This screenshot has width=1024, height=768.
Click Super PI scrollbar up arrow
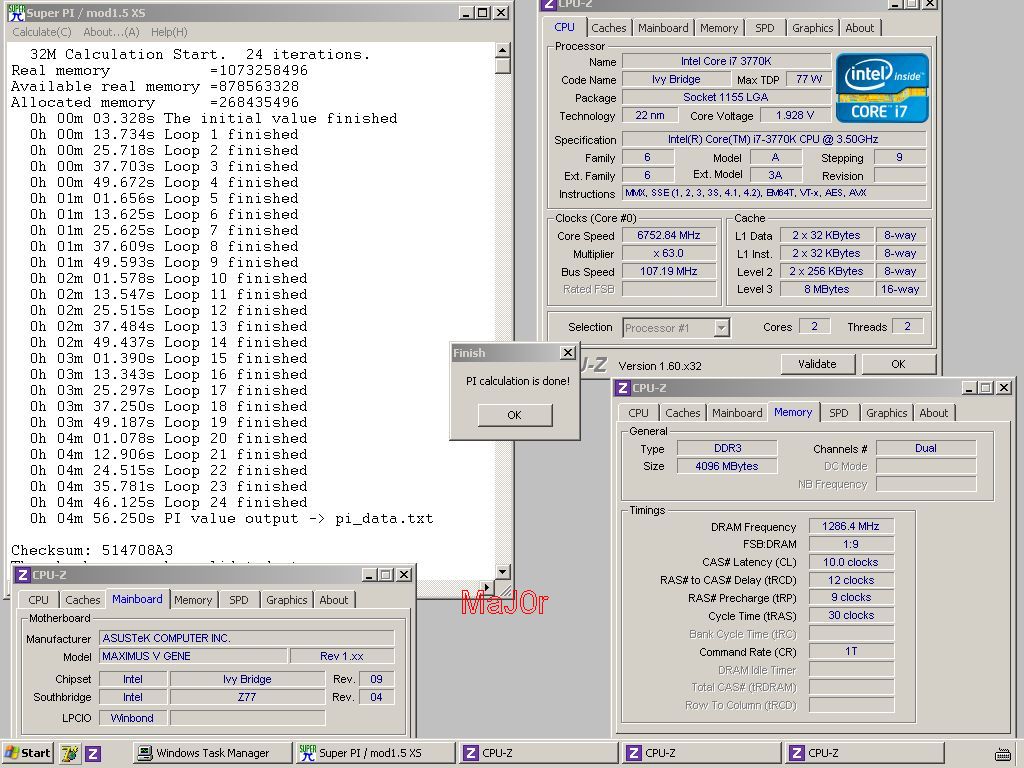[x=502, y=50]
